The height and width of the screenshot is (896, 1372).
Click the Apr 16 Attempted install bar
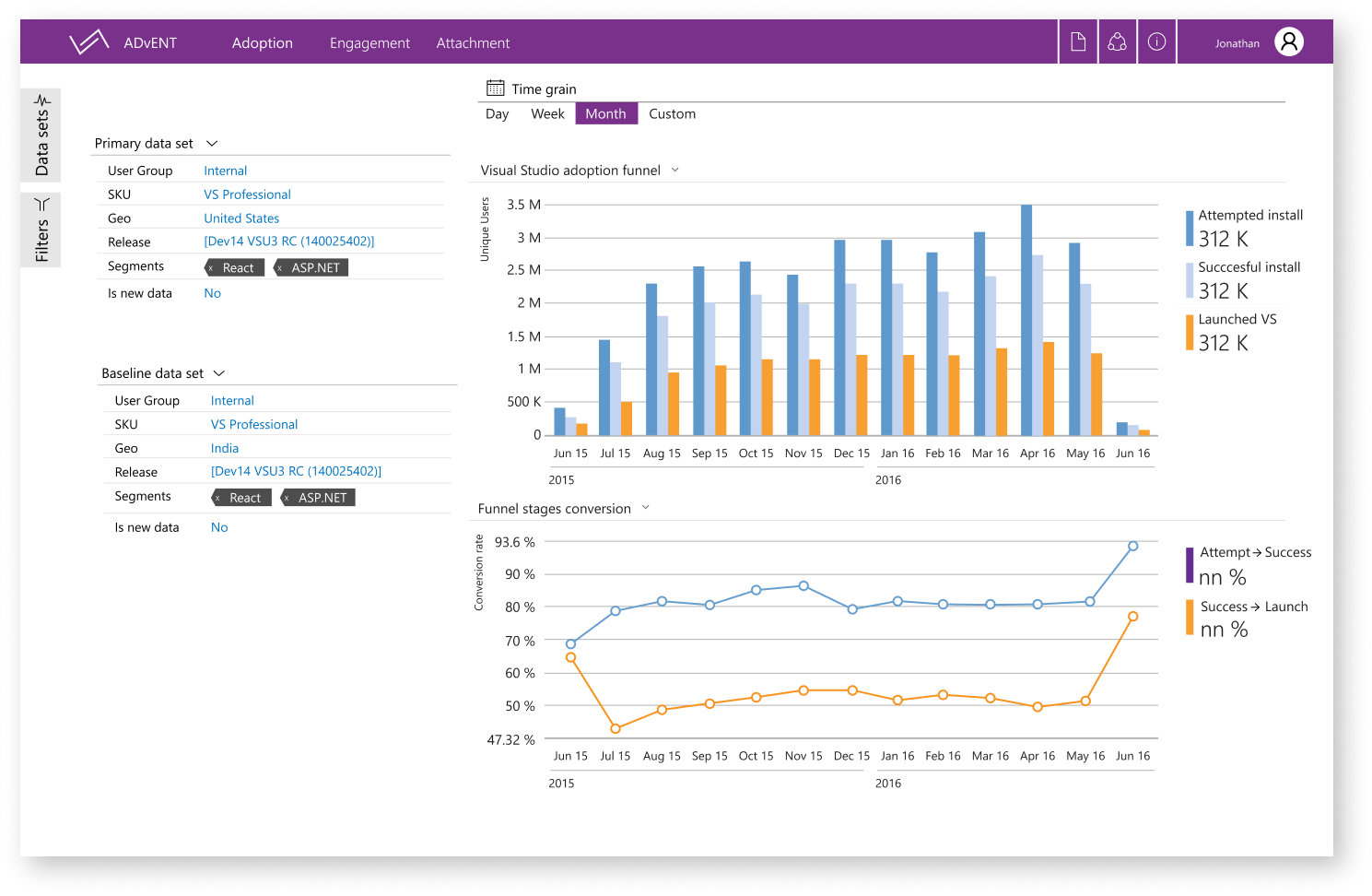coord(1026,320)
